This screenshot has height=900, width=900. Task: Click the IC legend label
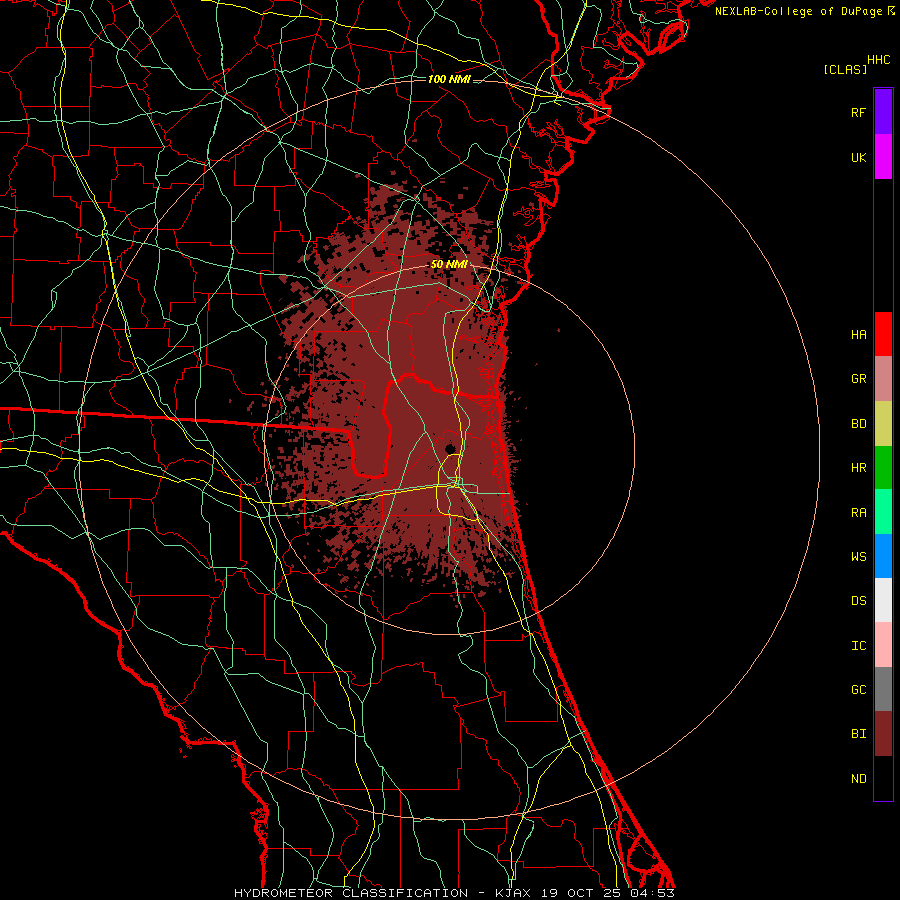click(x=858, y=646)
